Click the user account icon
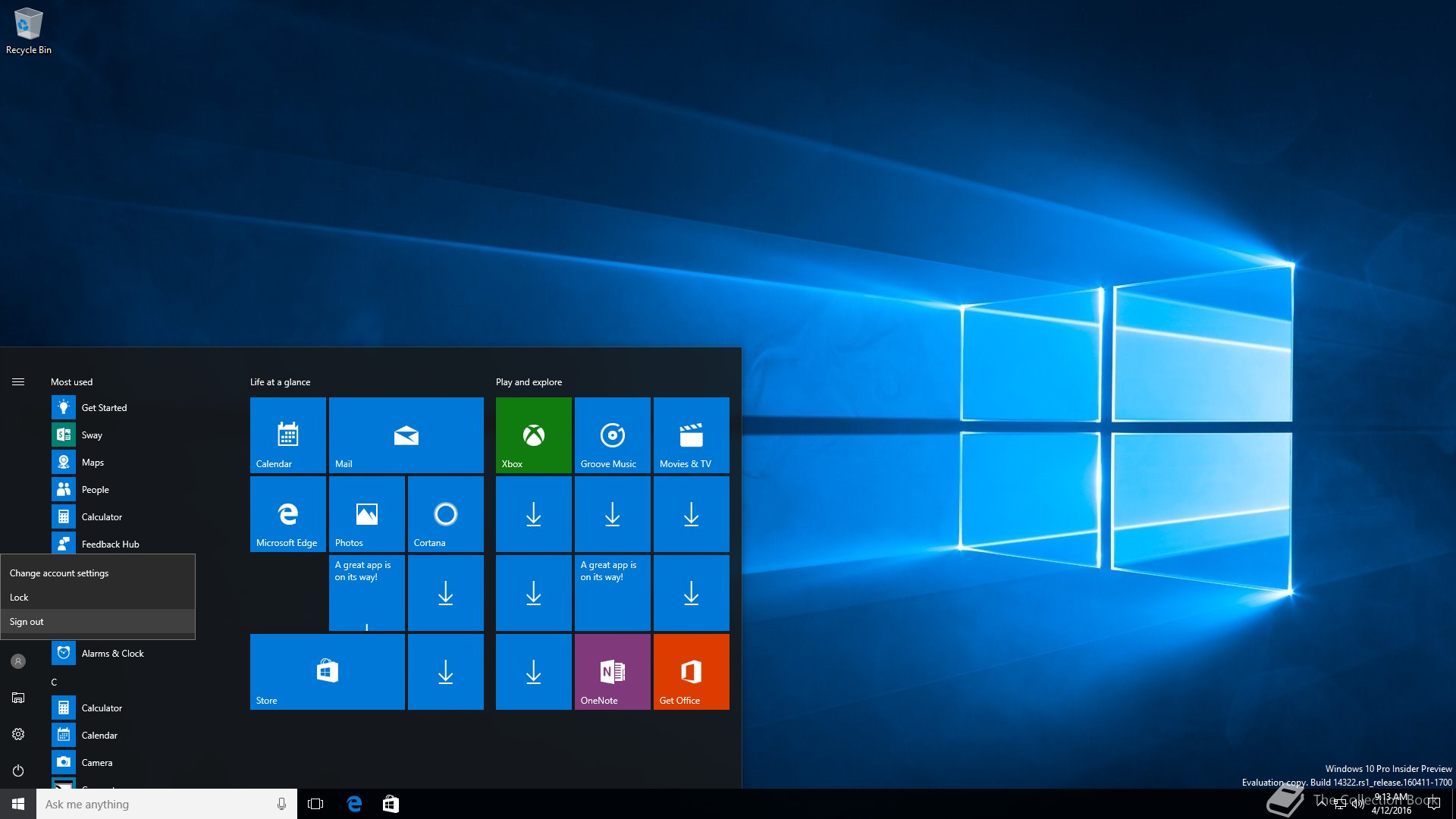Screen dimensions: 1456x819 coord(18,661)
